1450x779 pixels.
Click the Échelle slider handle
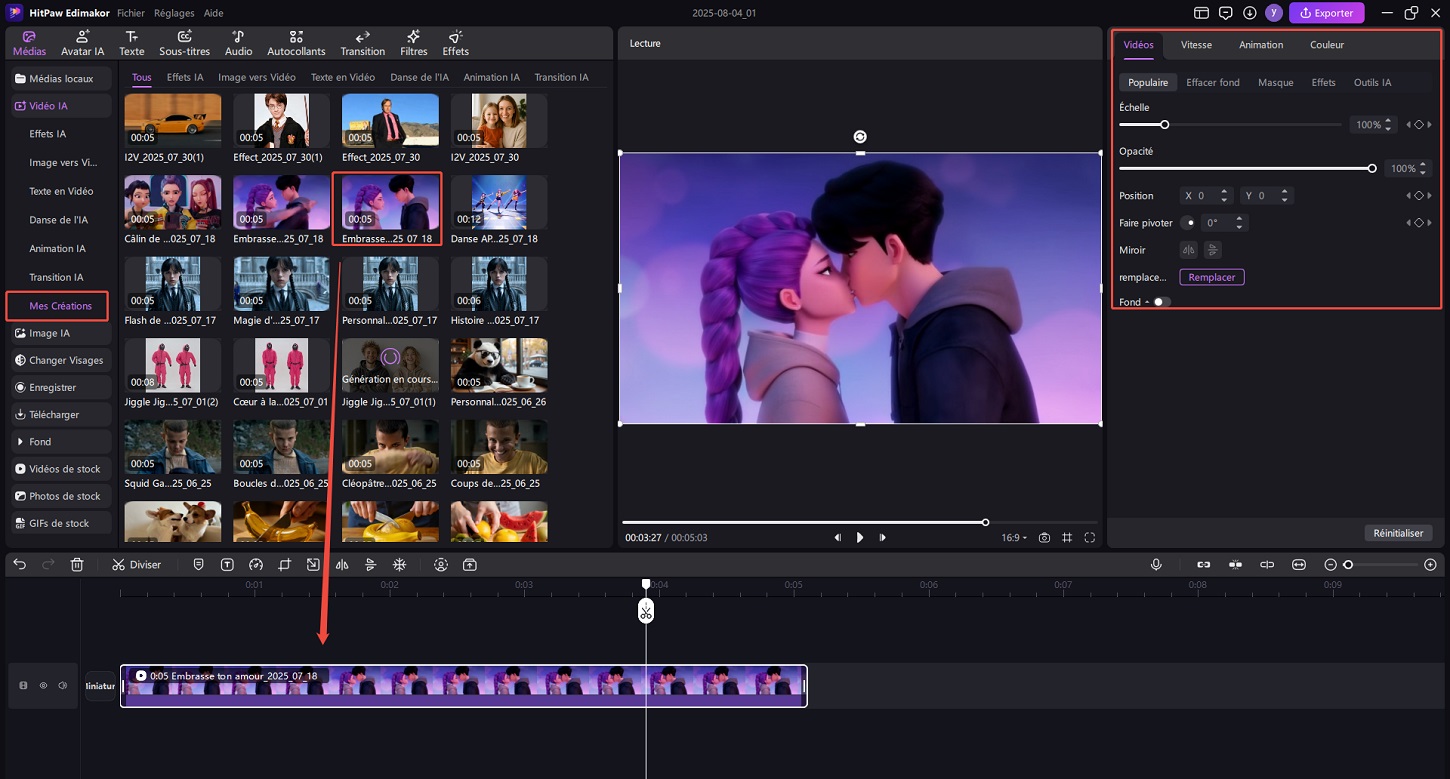pyautogui.click(x=1164, y=125)
